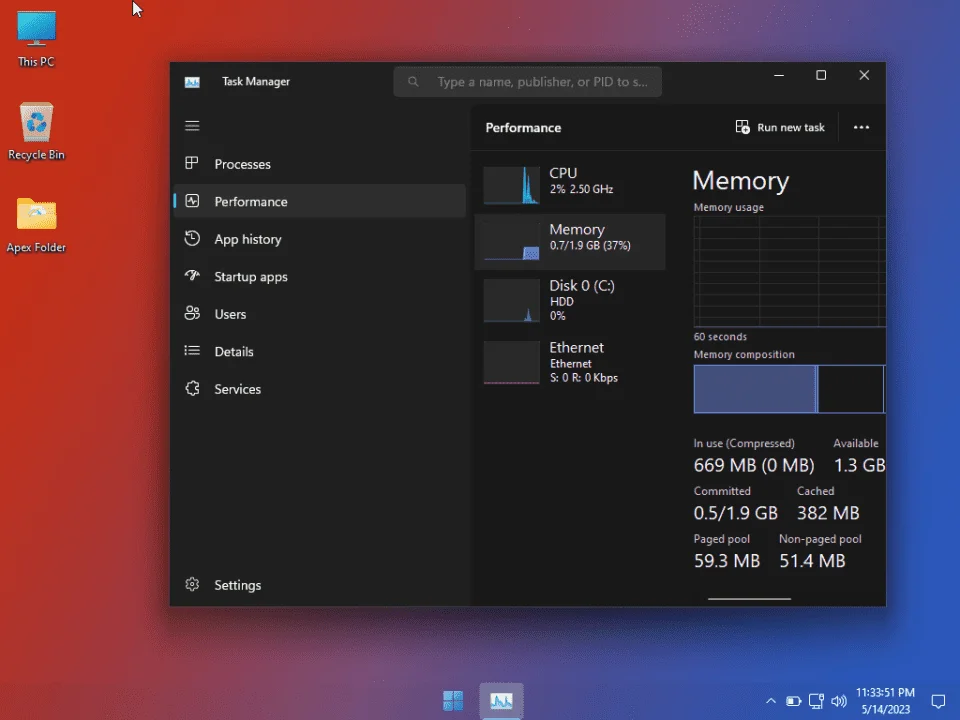Screen dimensions: 960x720
Task: Click the Details list icon
Action: [x=192, y=350]
